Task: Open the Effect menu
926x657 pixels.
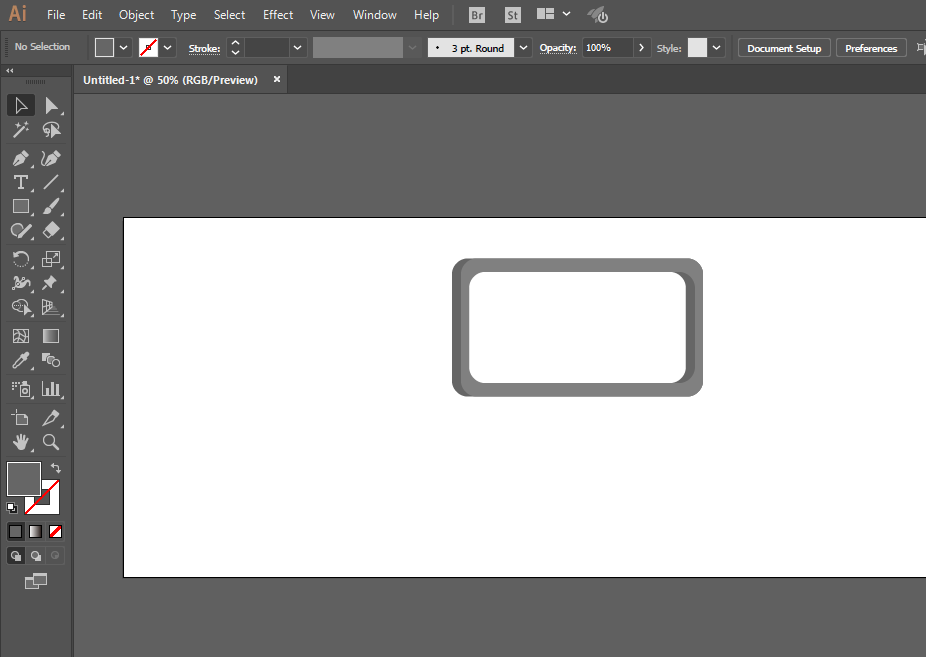Action: 278,15
